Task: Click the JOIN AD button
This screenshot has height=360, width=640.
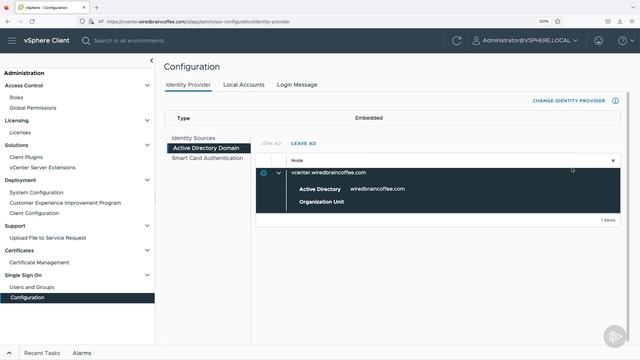Action: tap(271, 144)
